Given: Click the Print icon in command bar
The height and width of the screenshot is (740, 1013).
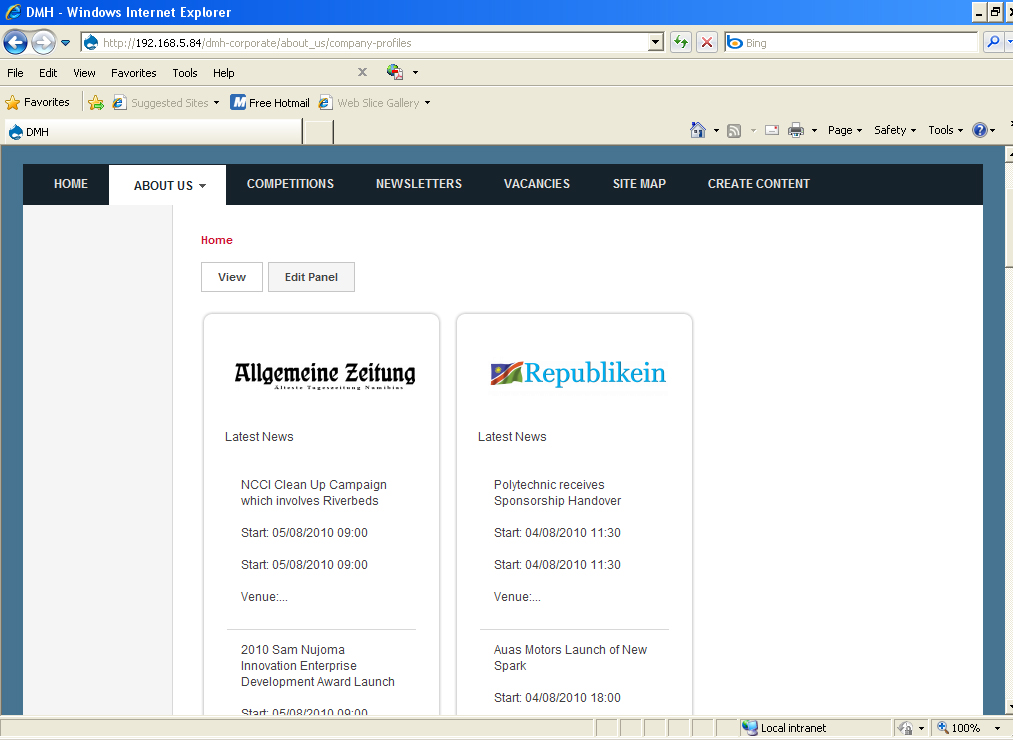Looking at the screenshot, I should 796,130.
